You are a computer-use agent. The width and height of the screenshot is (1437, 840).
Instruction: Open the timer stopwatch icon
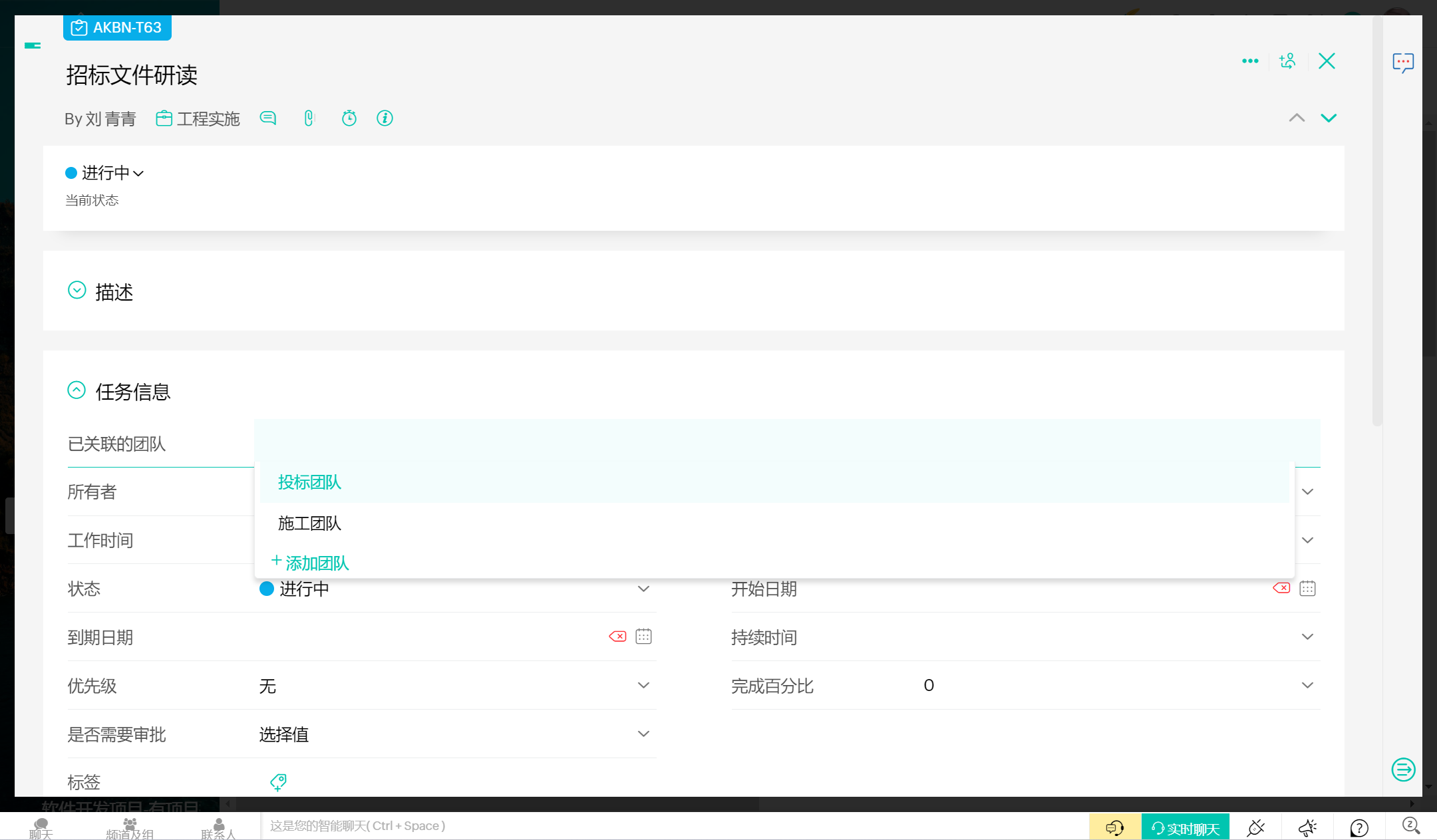click(x=349, y=118)
